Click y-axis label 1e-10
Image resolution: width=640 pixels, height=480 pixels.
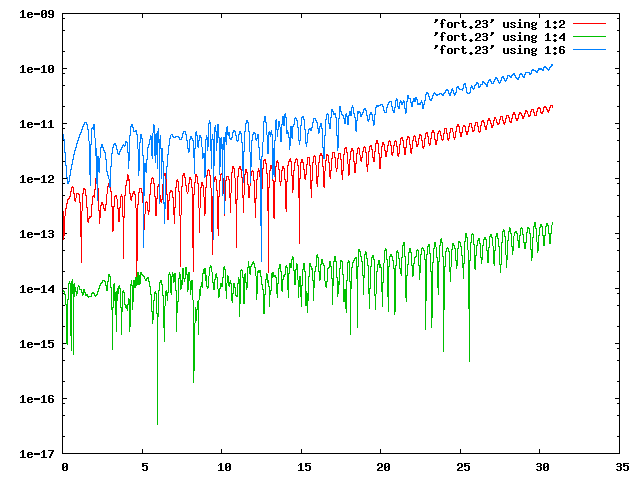(x=37, y=69)
